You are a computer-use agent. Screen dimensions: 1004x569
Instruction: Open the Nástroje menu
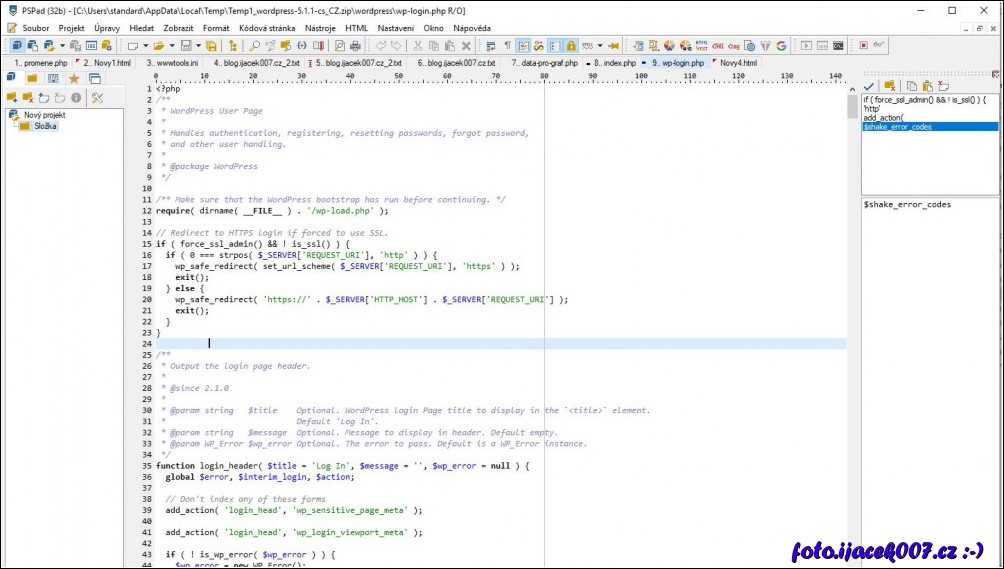click(x=321, y=28)
